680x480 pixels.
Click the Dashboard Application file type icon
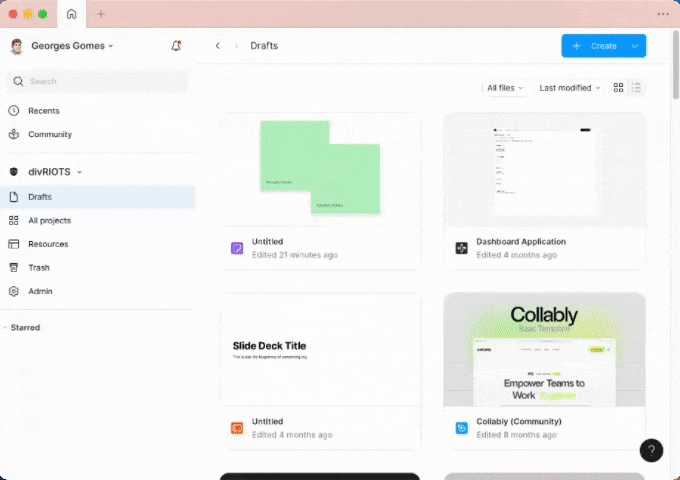tap(461, 248)
